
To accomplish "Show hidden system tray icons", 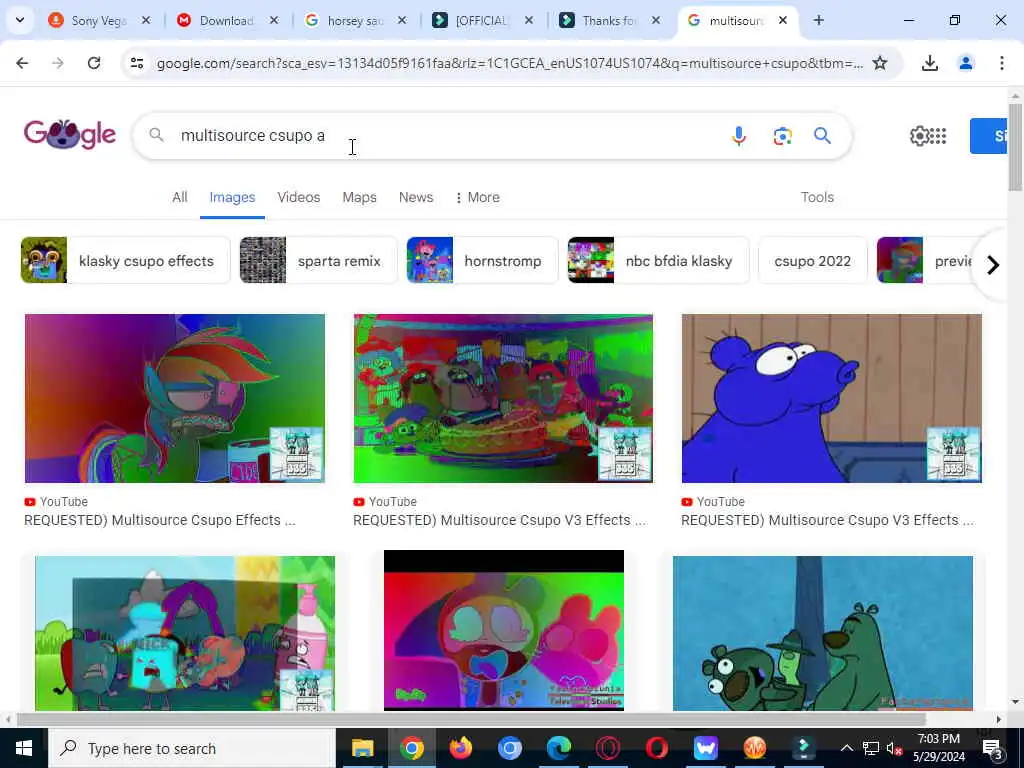I will (846, 748).
